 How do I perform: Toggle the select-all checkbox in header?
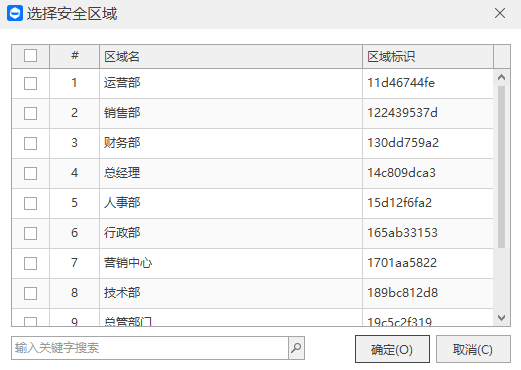pos(30,56)
